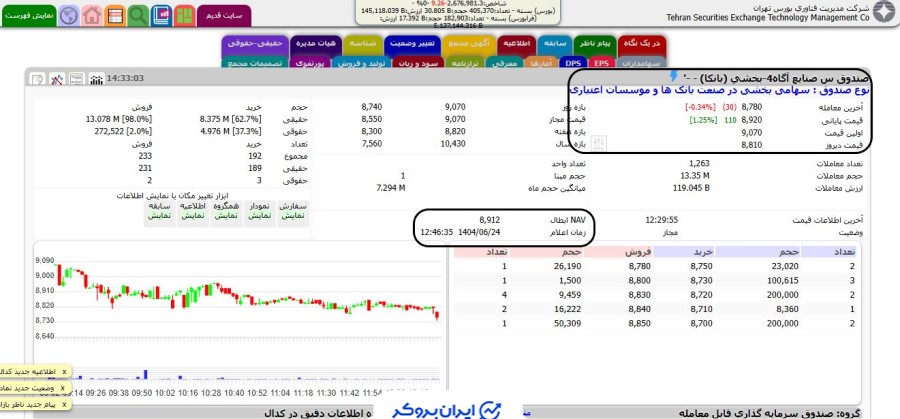Open the DPS tab
This screenshot has width=900, height=419.
coord(572,63)
